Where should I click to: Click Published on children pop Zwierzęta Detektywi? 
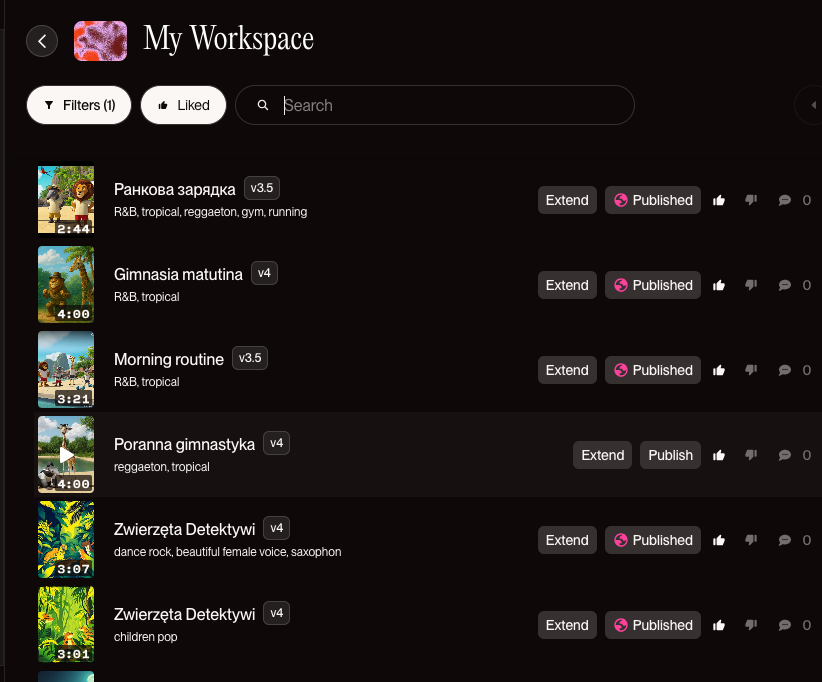(x=653, y=625)
